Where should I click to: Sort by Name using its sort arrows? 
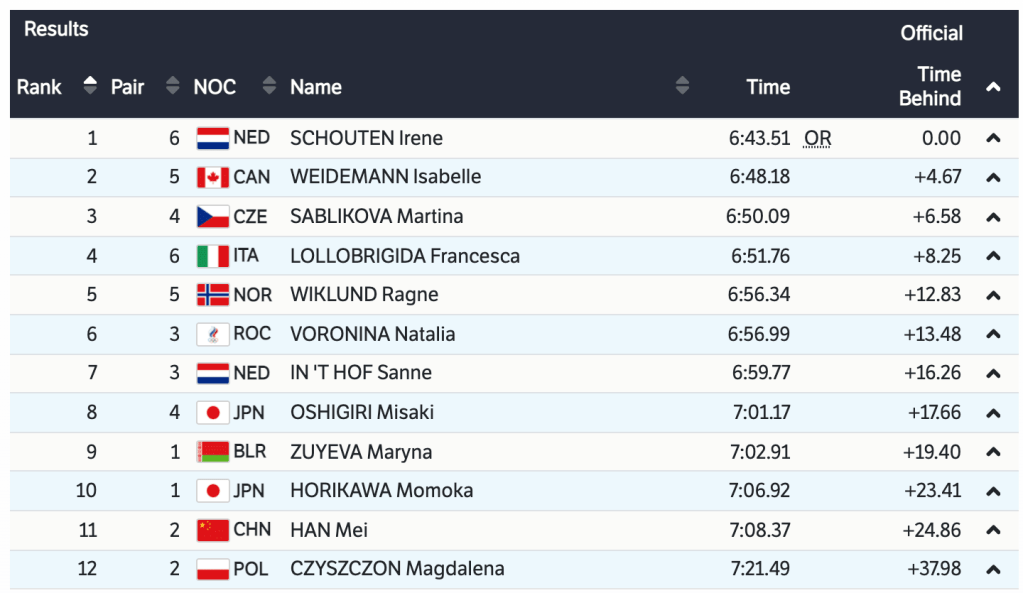click(682, 87)
